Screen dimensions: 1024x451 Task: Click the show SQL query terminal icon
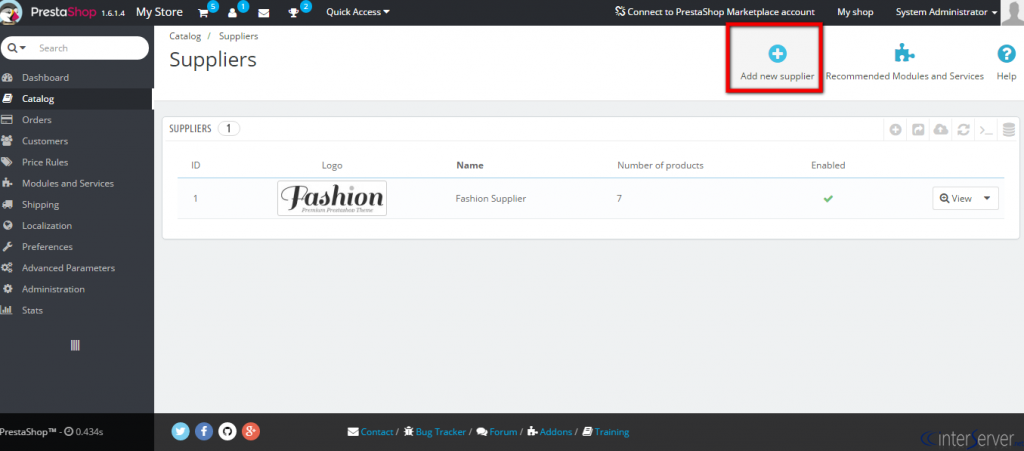[x=986, y=129]
